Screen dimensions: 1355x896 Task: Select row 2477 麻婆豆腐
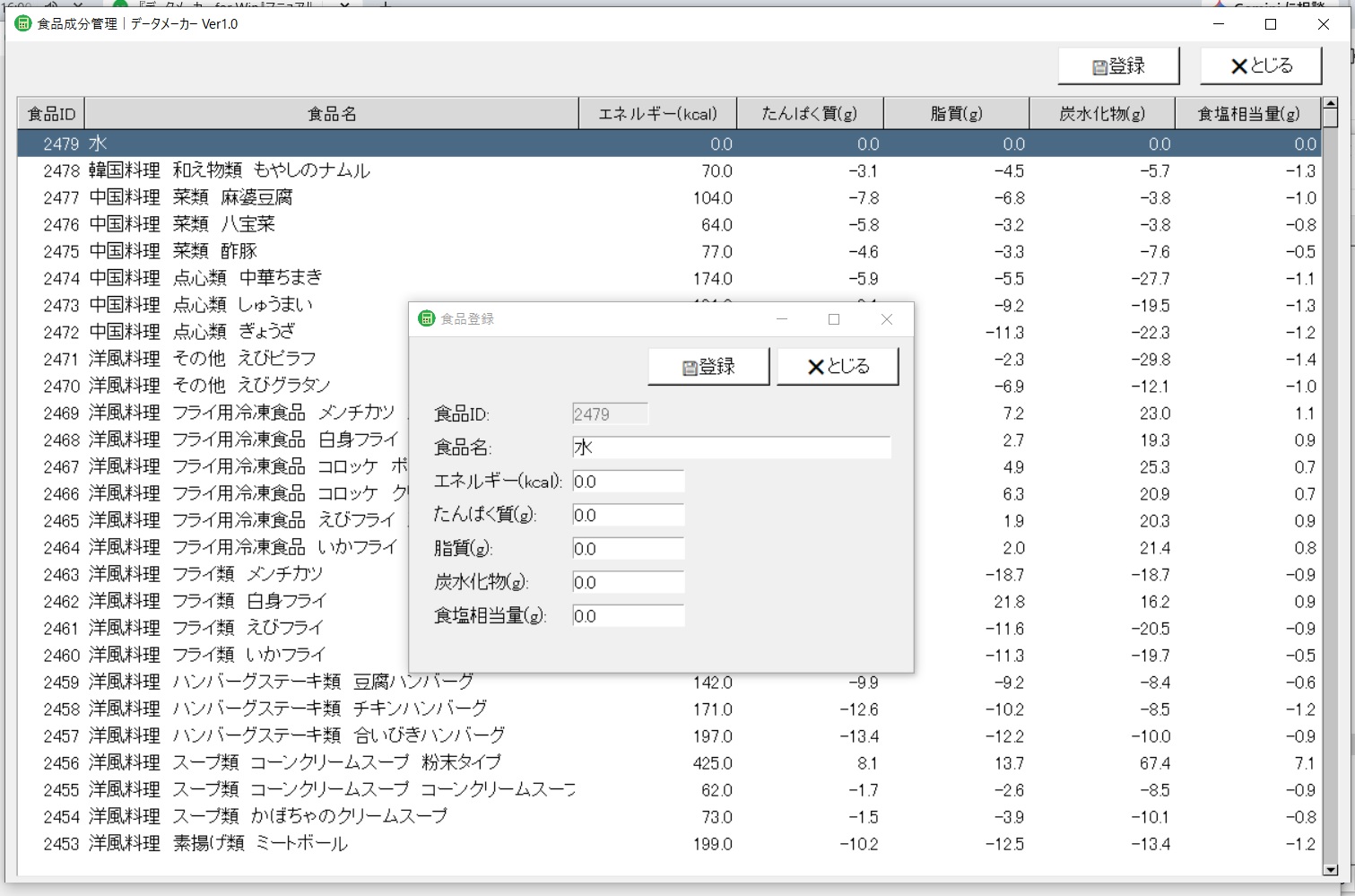point(669,197)
